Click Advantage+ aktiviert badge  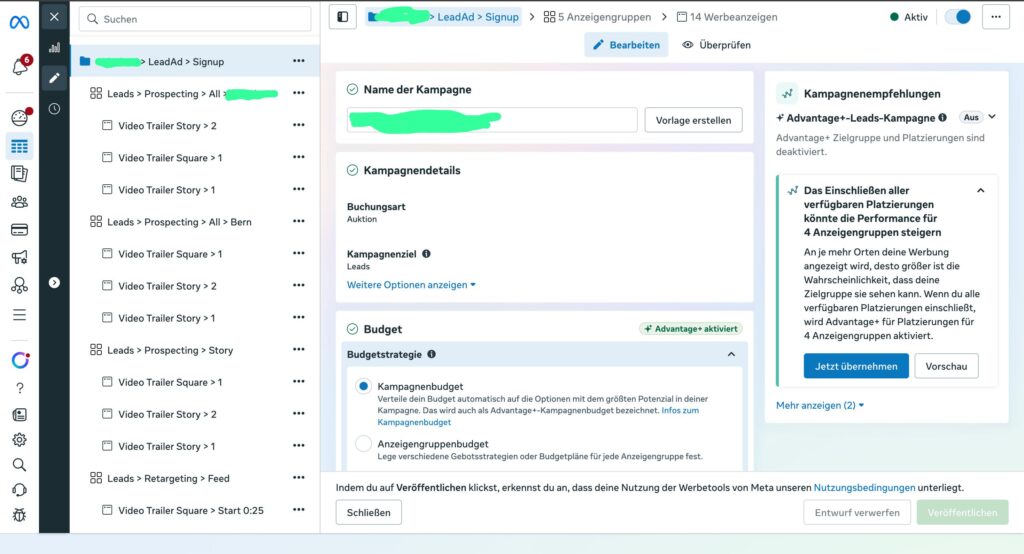(691, 329)
